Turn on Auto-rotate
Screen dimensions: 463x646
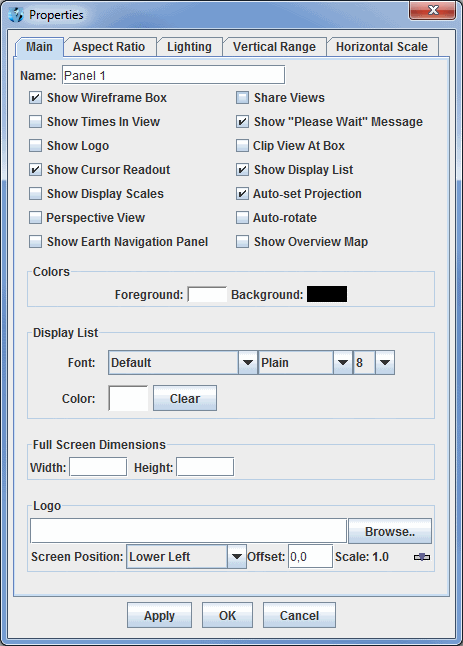pyautogui.click(x=242, y=218)
